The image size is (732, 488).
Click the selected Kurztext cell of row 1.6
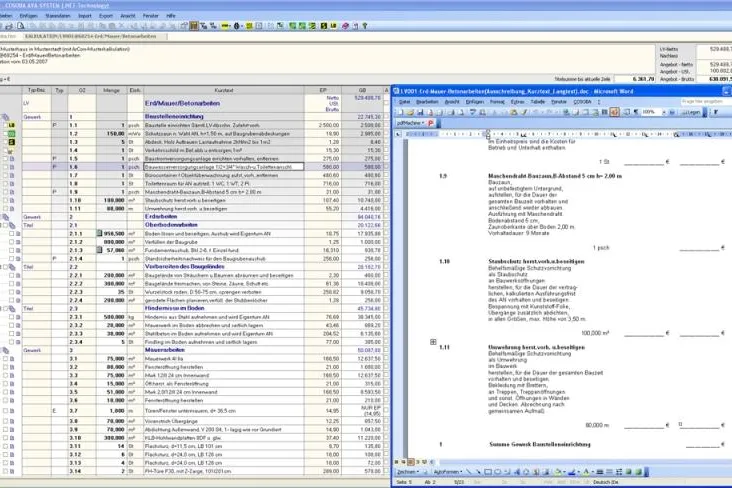click(x=224, y=167)
